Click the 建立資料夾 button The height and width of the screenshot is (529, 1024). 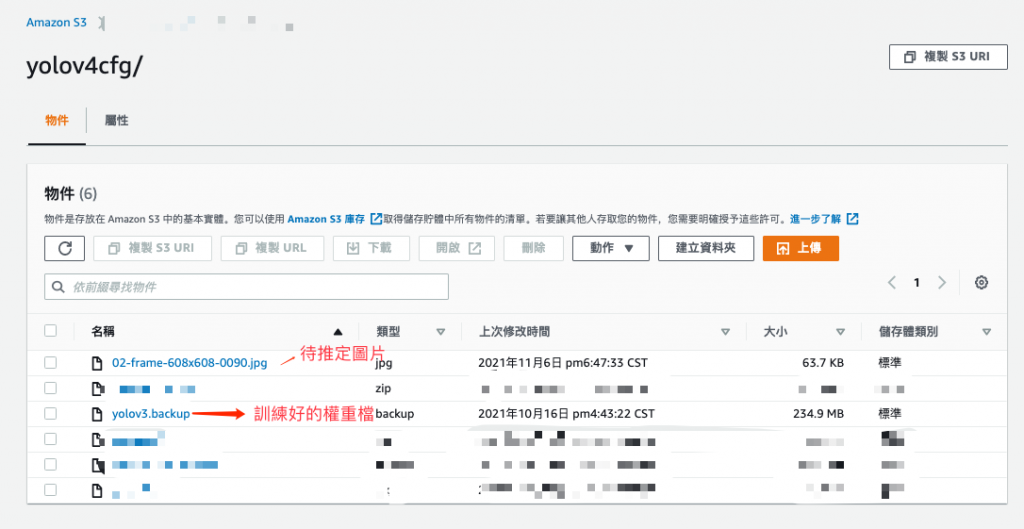point(705,248)
